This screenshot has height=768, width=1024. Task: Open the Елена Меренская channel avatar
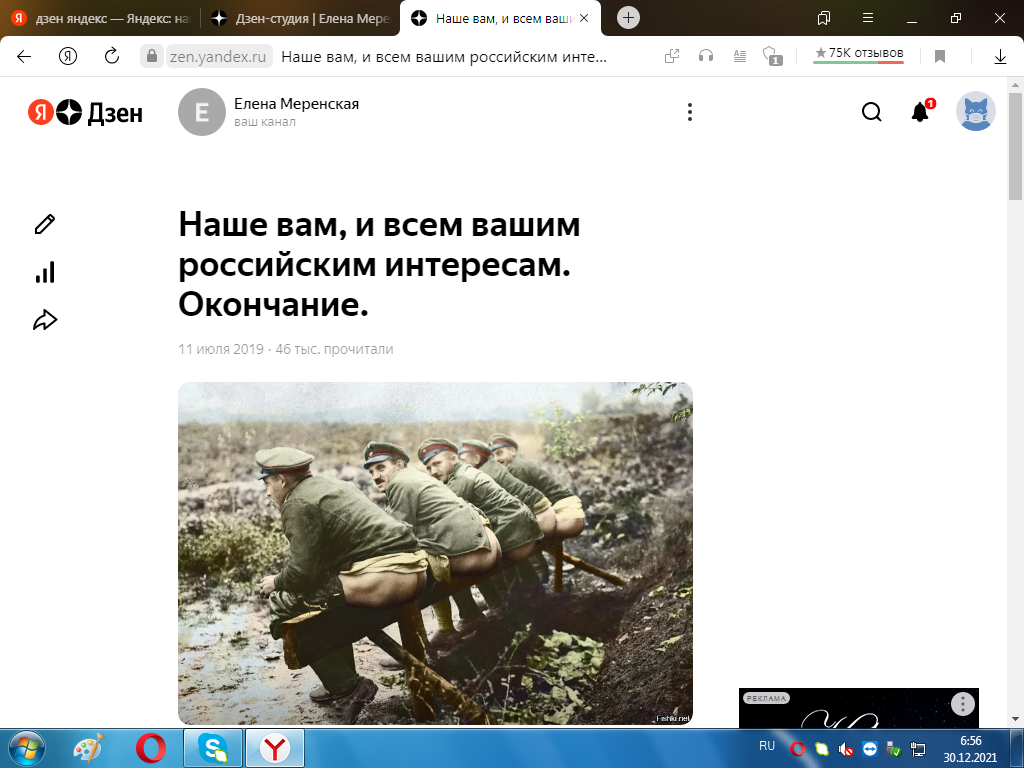202,112
